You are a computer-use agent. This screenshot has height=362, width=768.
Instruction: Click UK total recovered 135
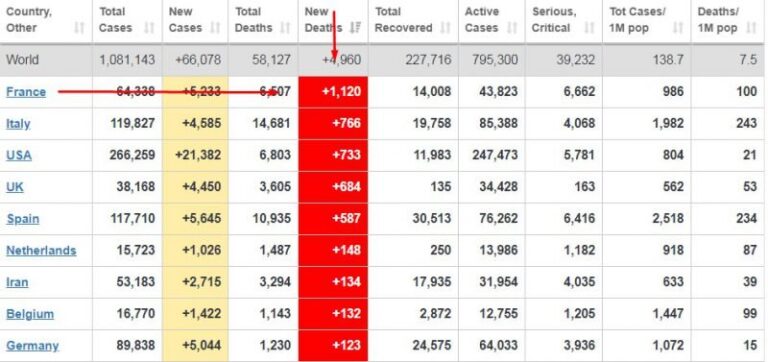point(440,187)
